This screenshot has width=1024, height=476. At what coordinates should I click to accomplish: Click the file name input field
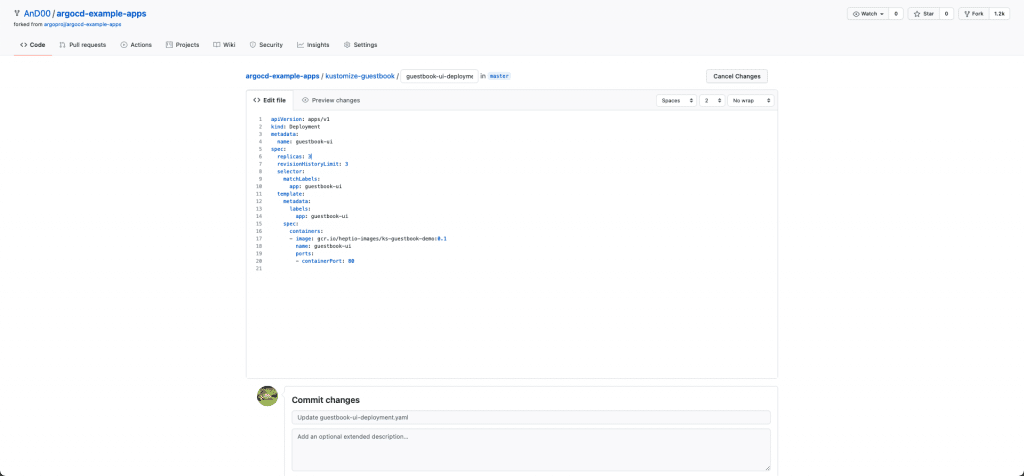coord(439,76)
